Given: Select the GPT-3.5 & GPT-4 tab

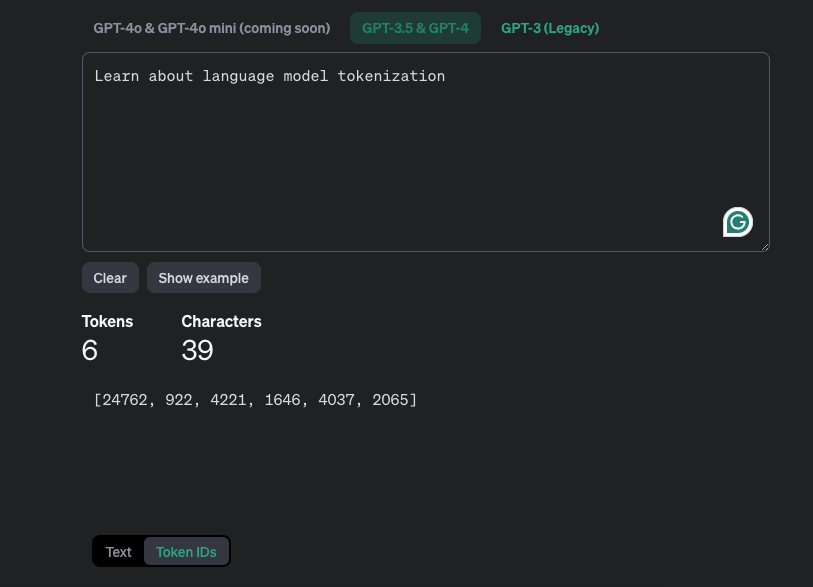Looking at the screenshot, I should (x=415, y=28).
